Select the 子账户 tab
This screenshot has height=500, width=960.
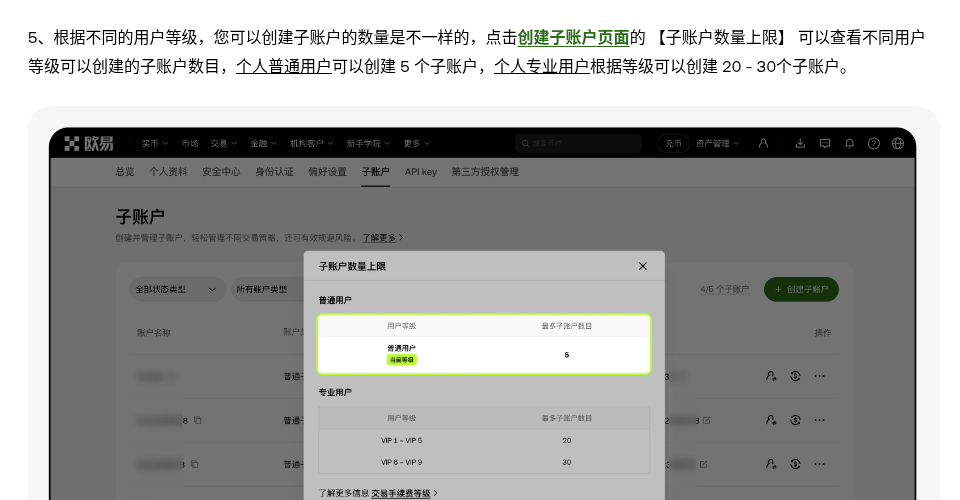pyautogui.click(x=375, y=172)
